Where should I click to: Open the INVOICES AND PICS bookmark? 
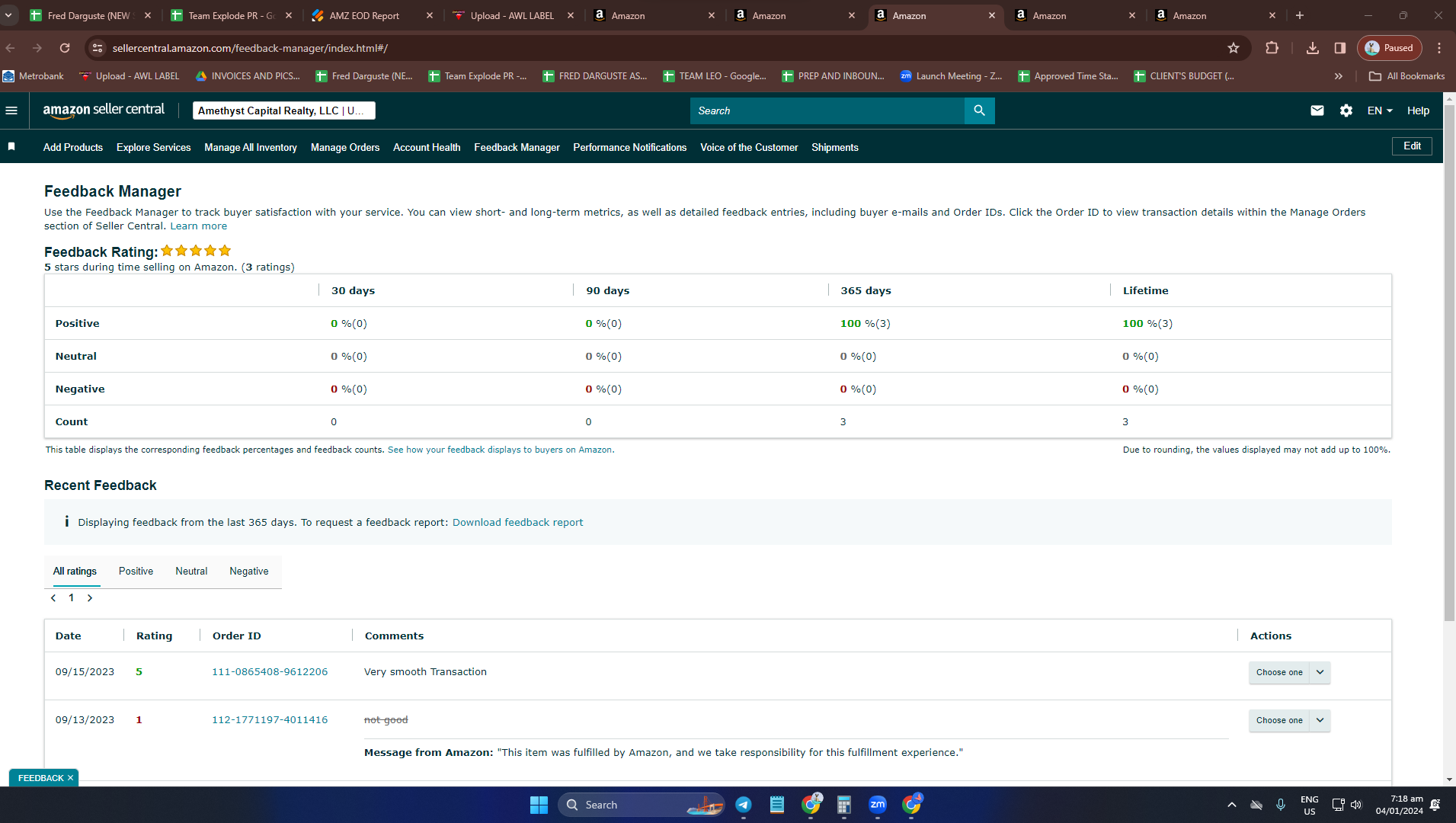[x=248, y=76]
